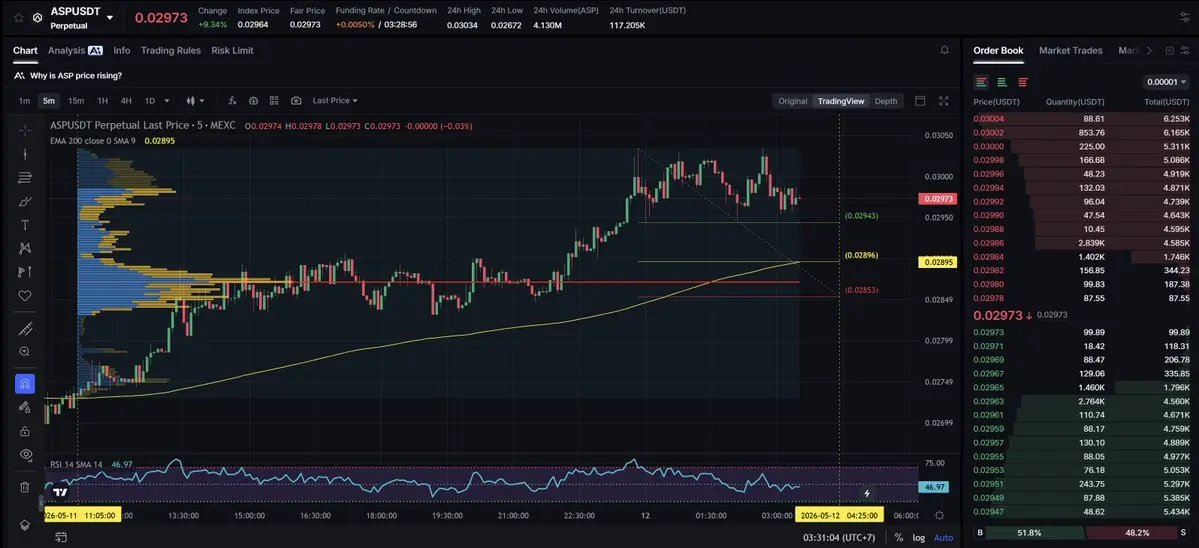Click the 0.02895 EMA price label
The height and width of the screenshot is (548, 1199).
point(937,262)
